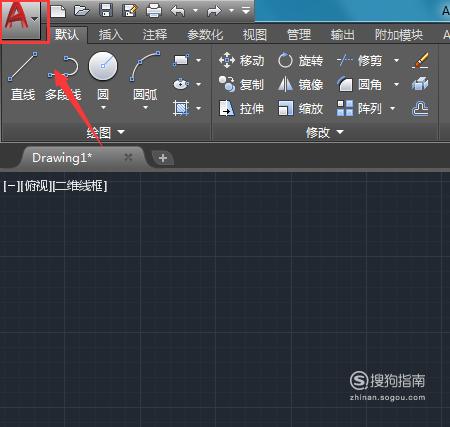Image resolution: width=450 pixels, height=427 pixels.
Task: Expand the 圆 circle options dropdown
Action: tap(103, 108)
